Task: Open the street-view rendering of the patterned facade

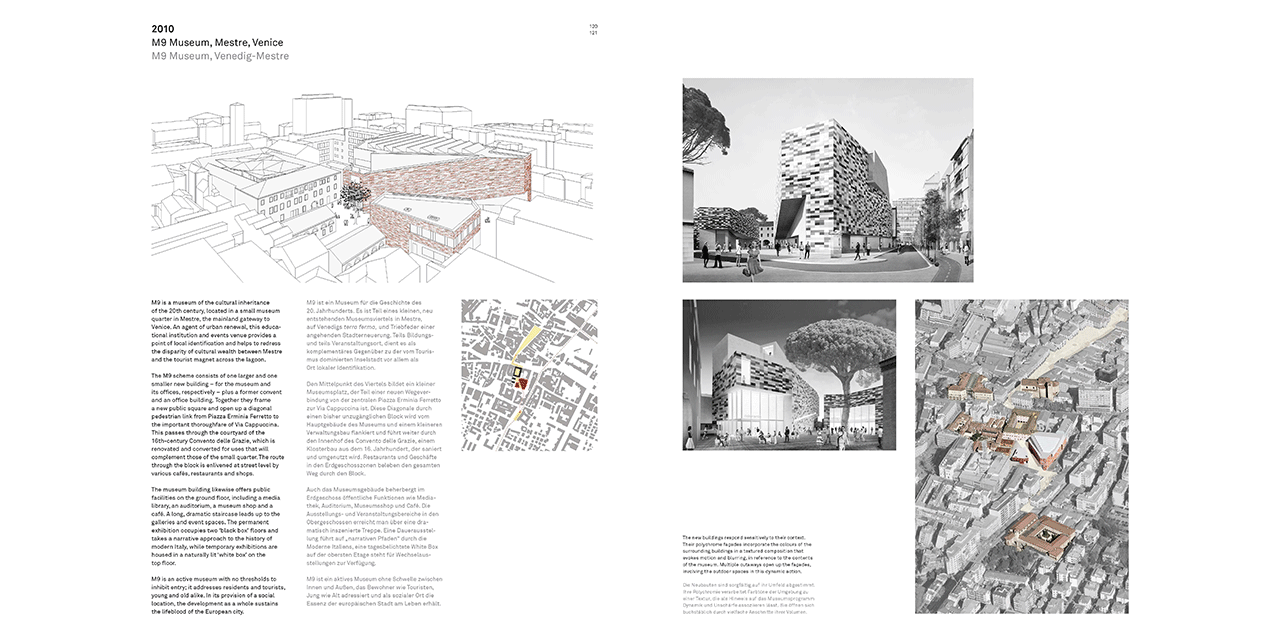Action: pyautogui.click(x=827, y=180)
